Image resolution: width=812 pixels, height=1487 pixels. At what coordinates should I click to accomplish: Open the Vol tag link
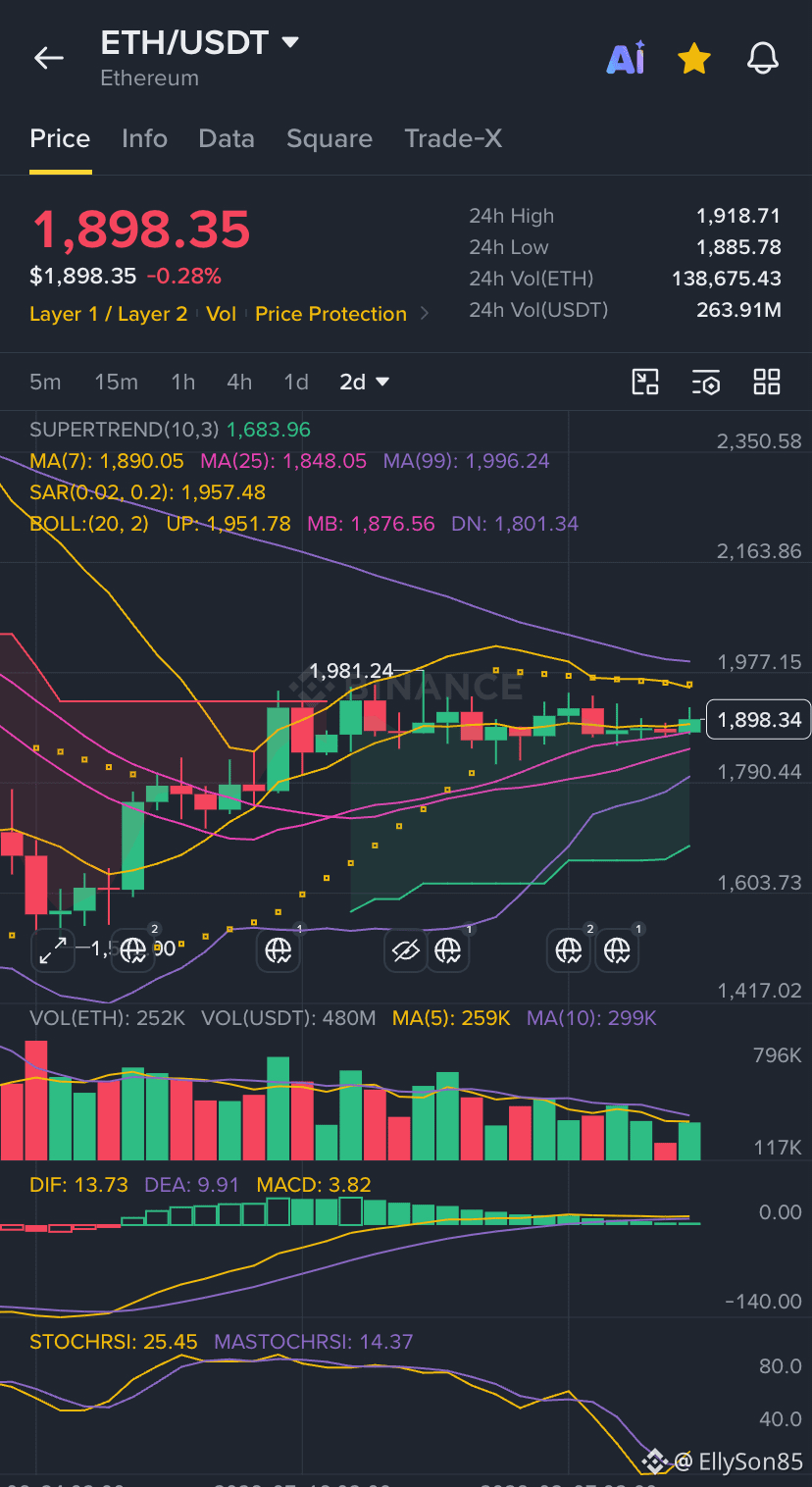click(222, 314)
